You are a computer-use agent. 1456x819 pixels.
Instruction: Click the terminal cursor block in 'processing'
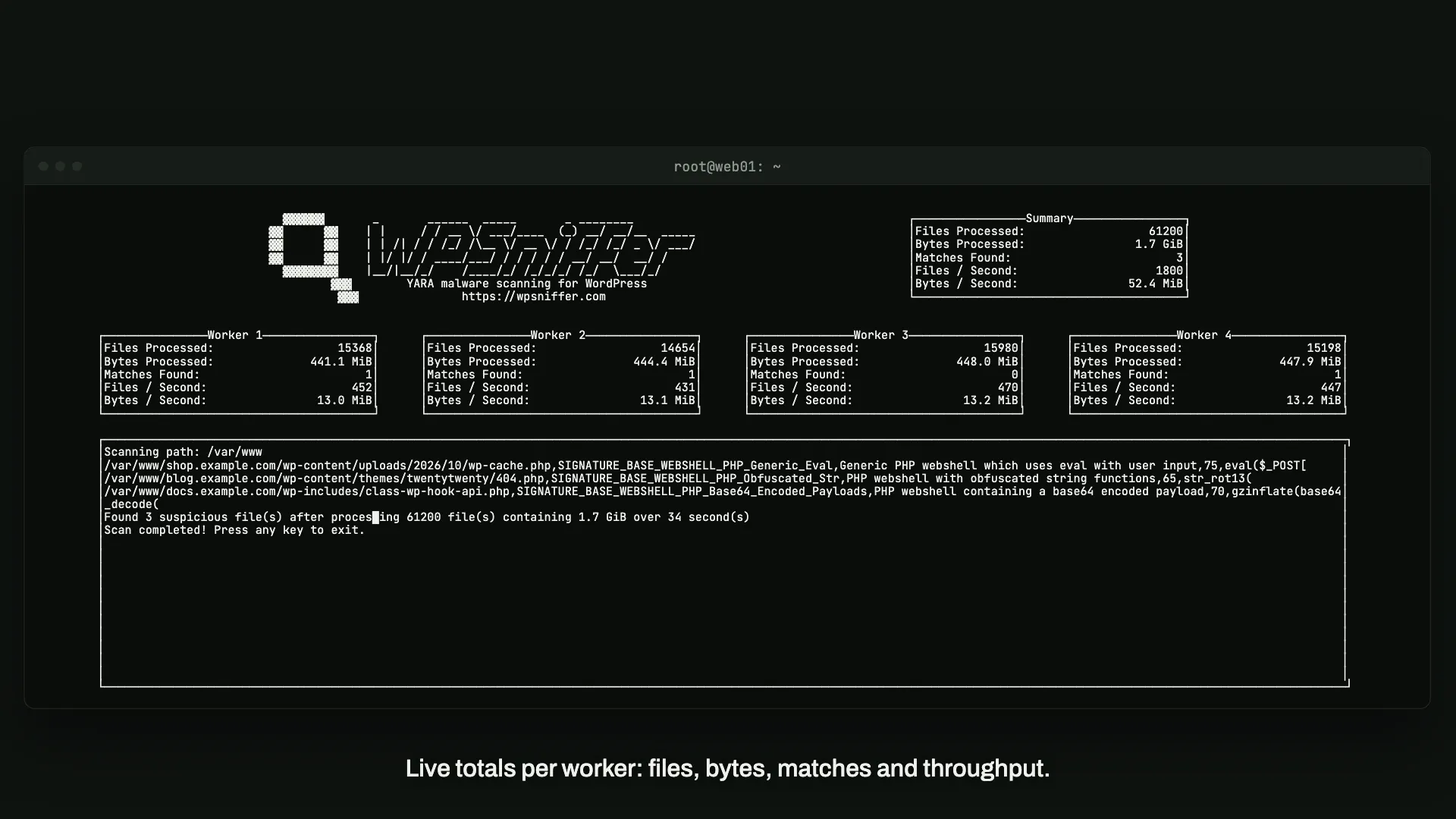[x=375, y=517]
